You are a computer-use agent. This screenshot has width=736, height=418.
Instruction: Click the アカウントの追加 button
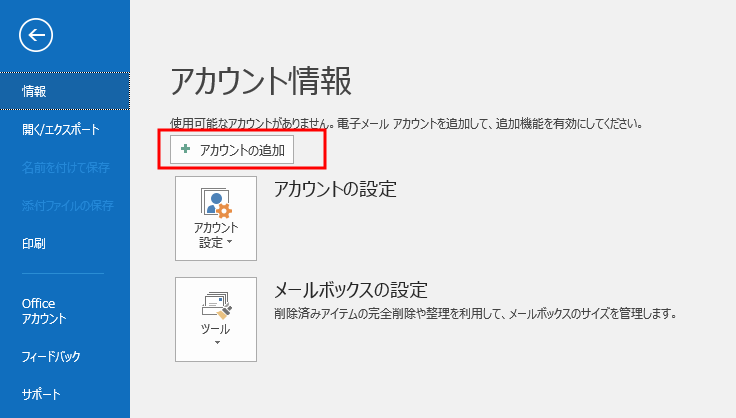(232, 150)
